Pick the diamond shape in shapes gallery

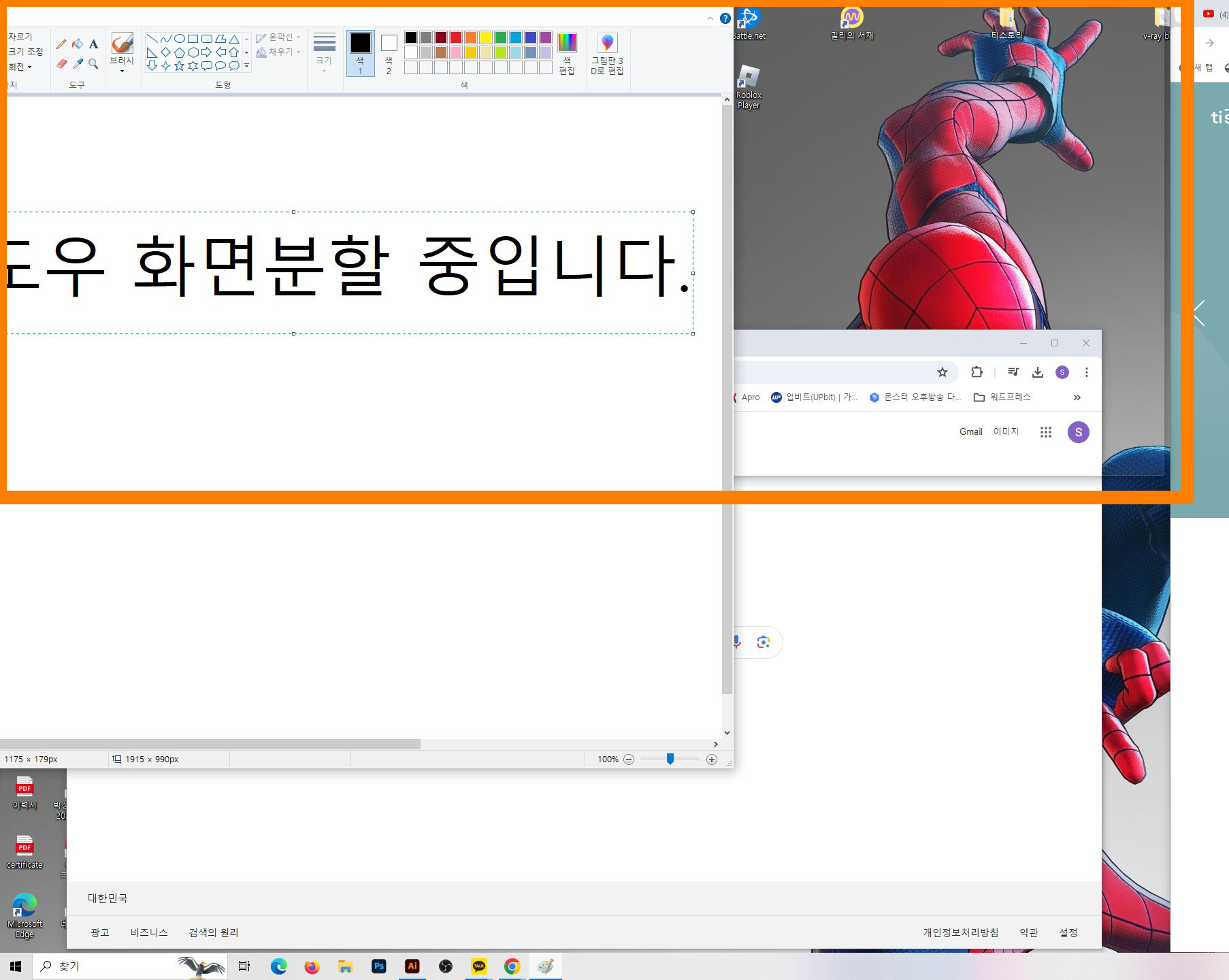tap(166, 52)
